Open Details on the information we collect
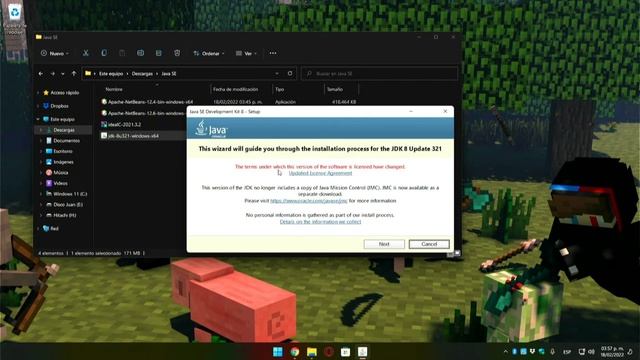Viewport: 640px width, 360px height. click(x=320, y=222)
